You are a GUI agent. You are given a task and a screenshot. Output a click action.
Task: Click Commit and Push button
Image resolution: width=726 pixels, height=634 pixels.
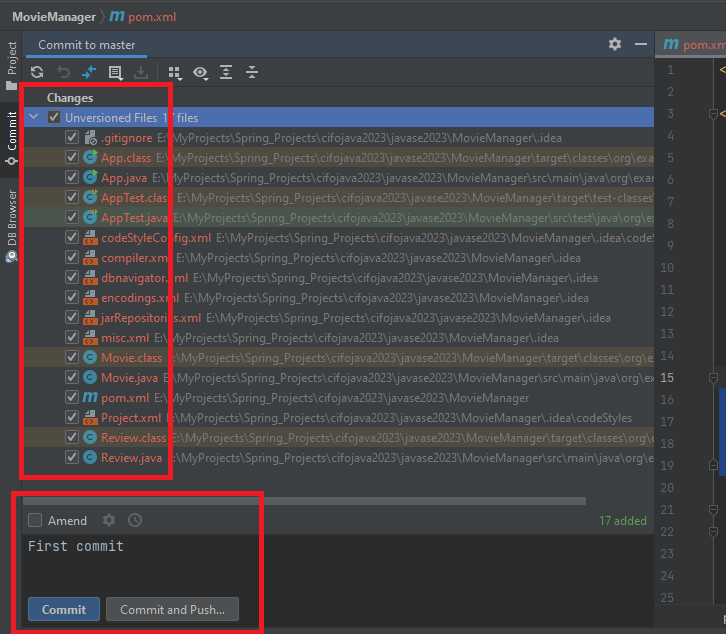[172, 609]
